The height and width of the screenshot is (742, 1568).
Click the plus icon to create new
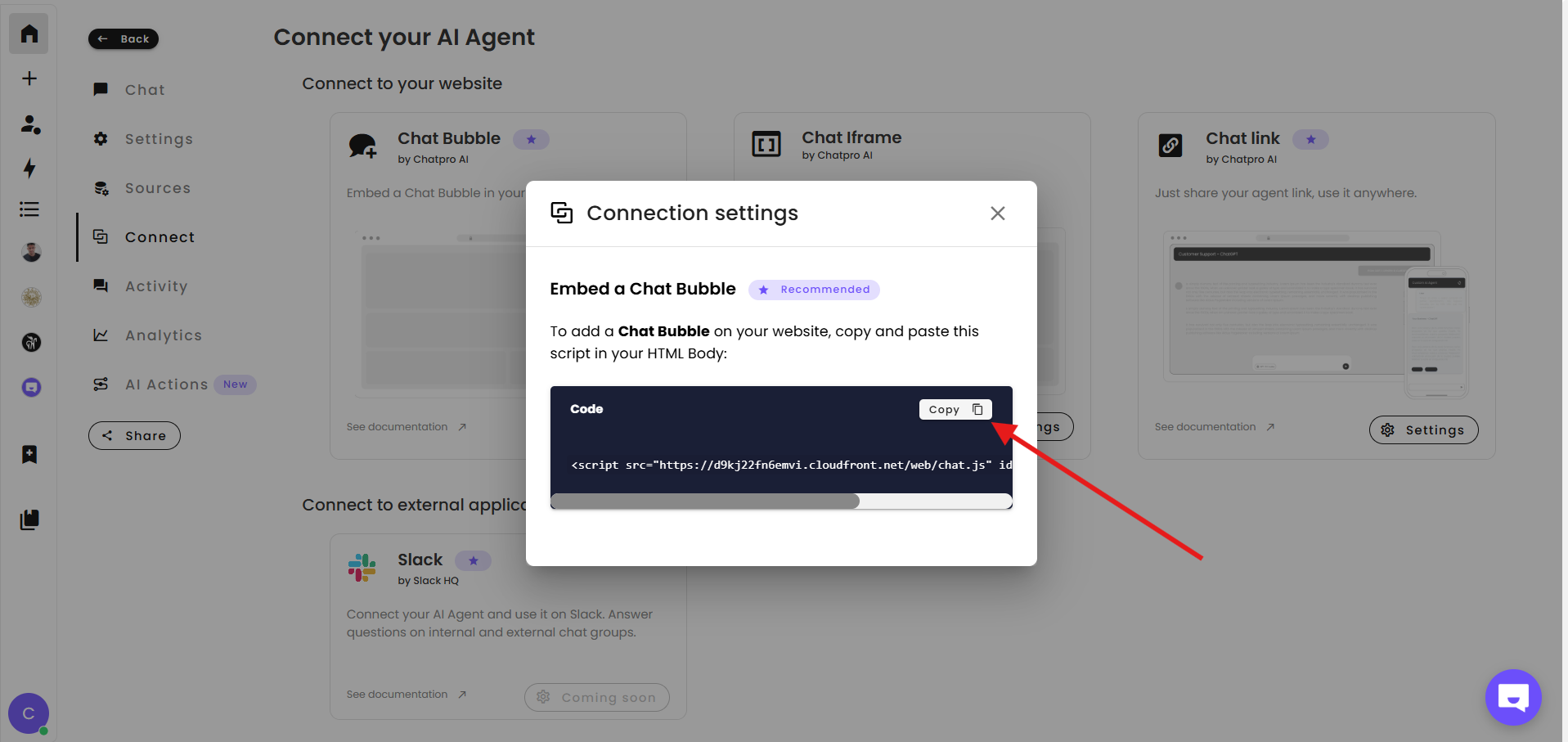(29, 79)
